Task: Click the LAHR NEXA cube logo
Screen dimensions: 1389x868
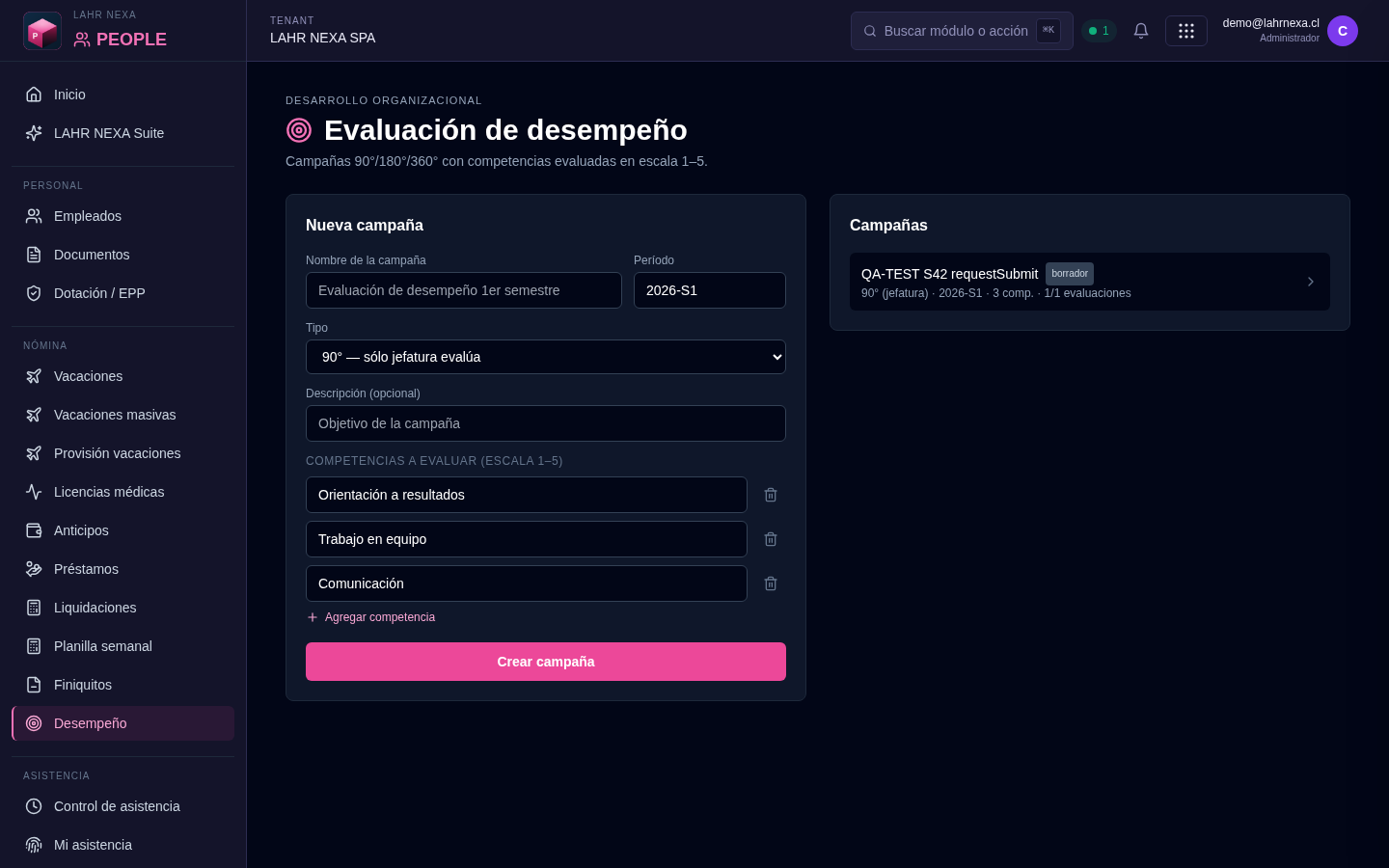Action: click(x=42, y=31)
